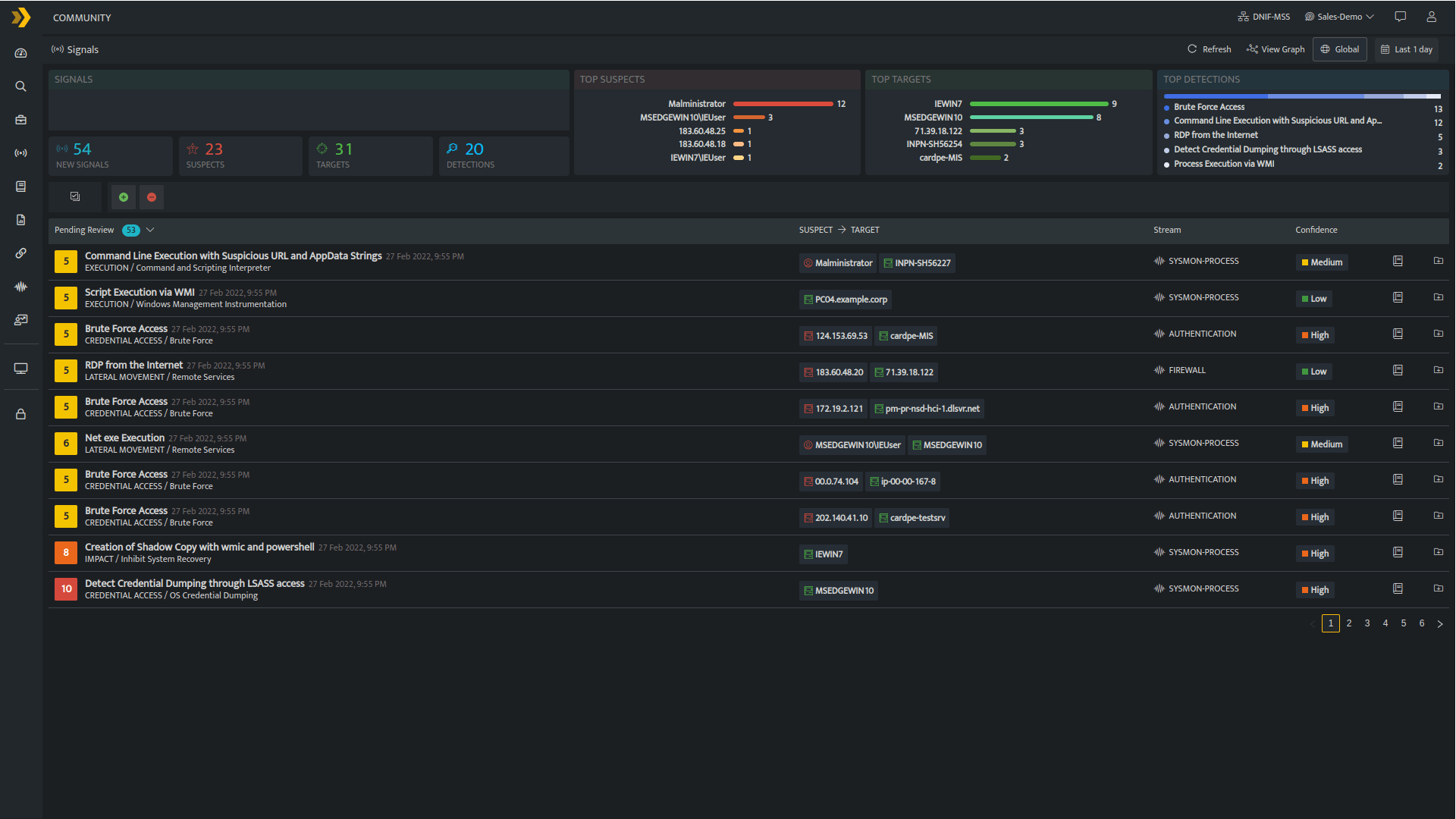Screen dimensions: 1456x819
Task: Open the search icon in left sidebar
Action: pyautogui.click(x=20, y=86)
